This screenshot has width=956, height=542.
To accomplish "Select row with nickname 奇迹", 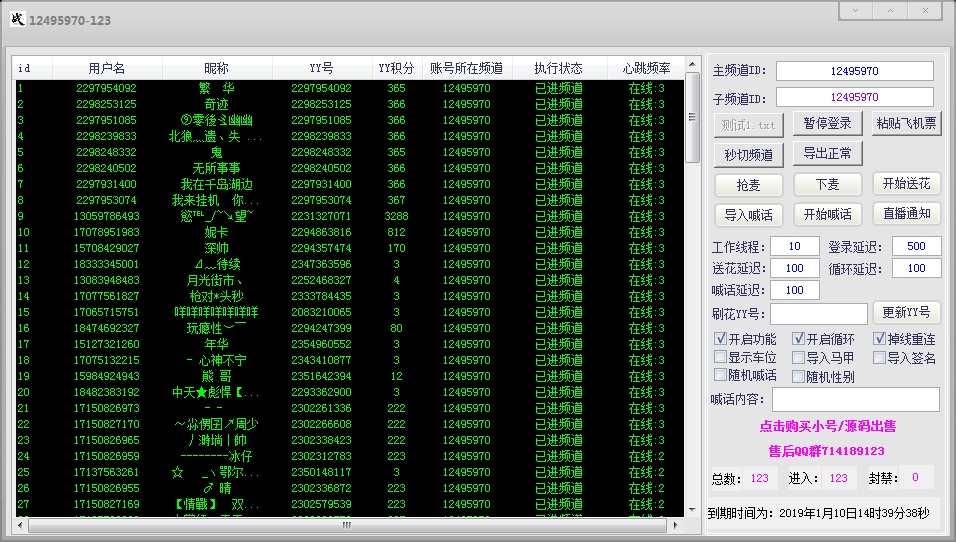I will point(349,104).
